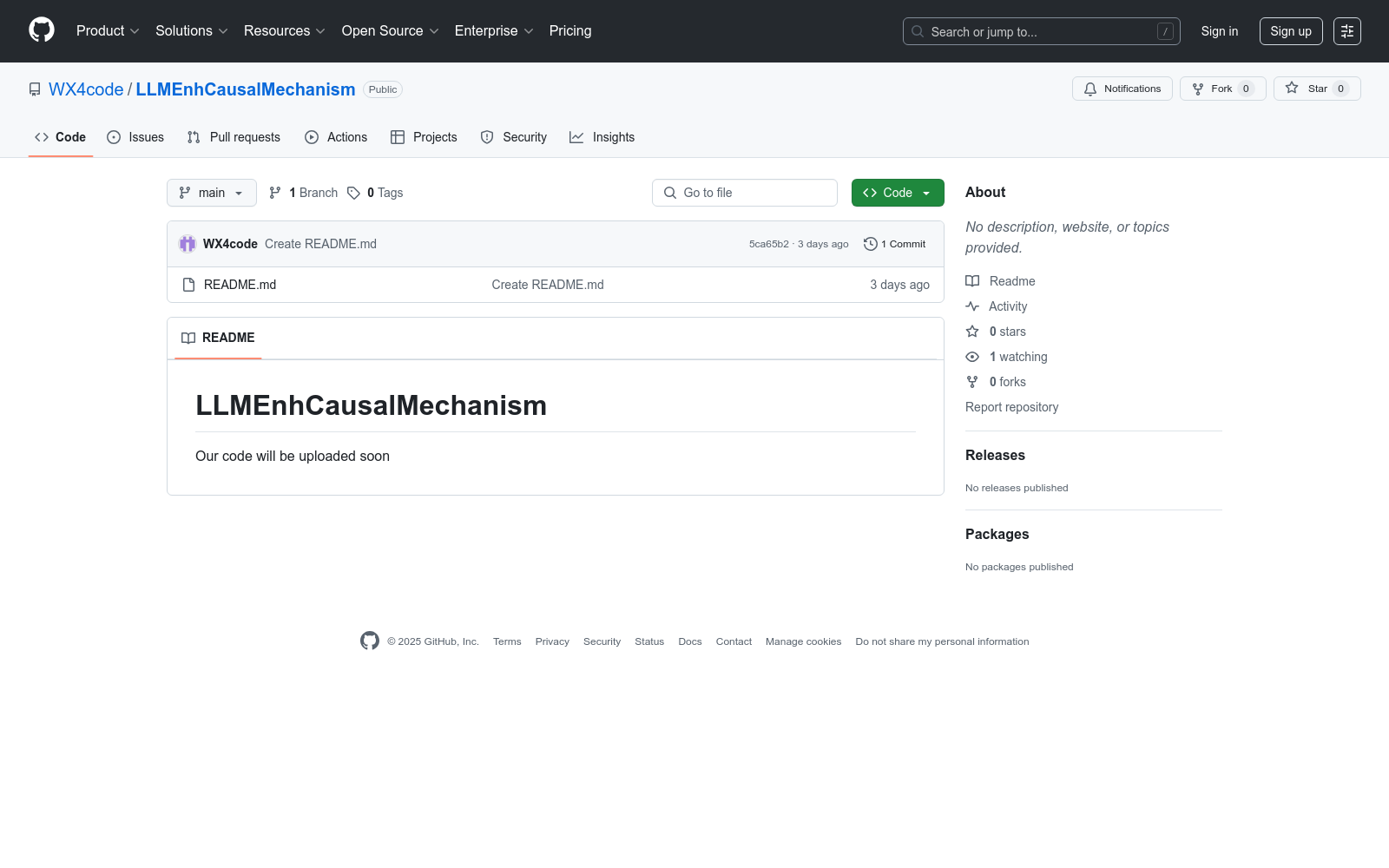The image size is (1389, 868).
Task: Open appearance settings icon in header
Action: [1347, 31]
